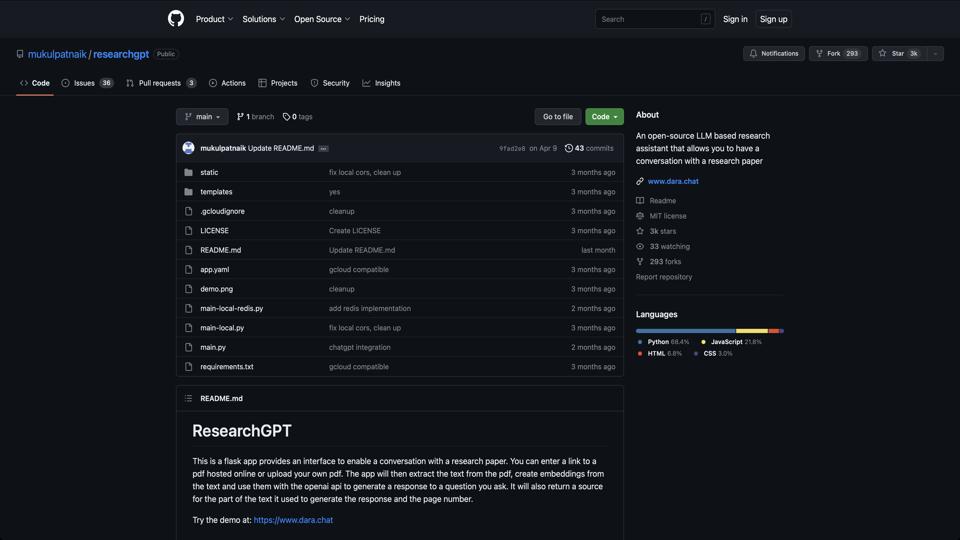
Task: Open https://www.dara.chat demo link in README
Action: [293, 520]
